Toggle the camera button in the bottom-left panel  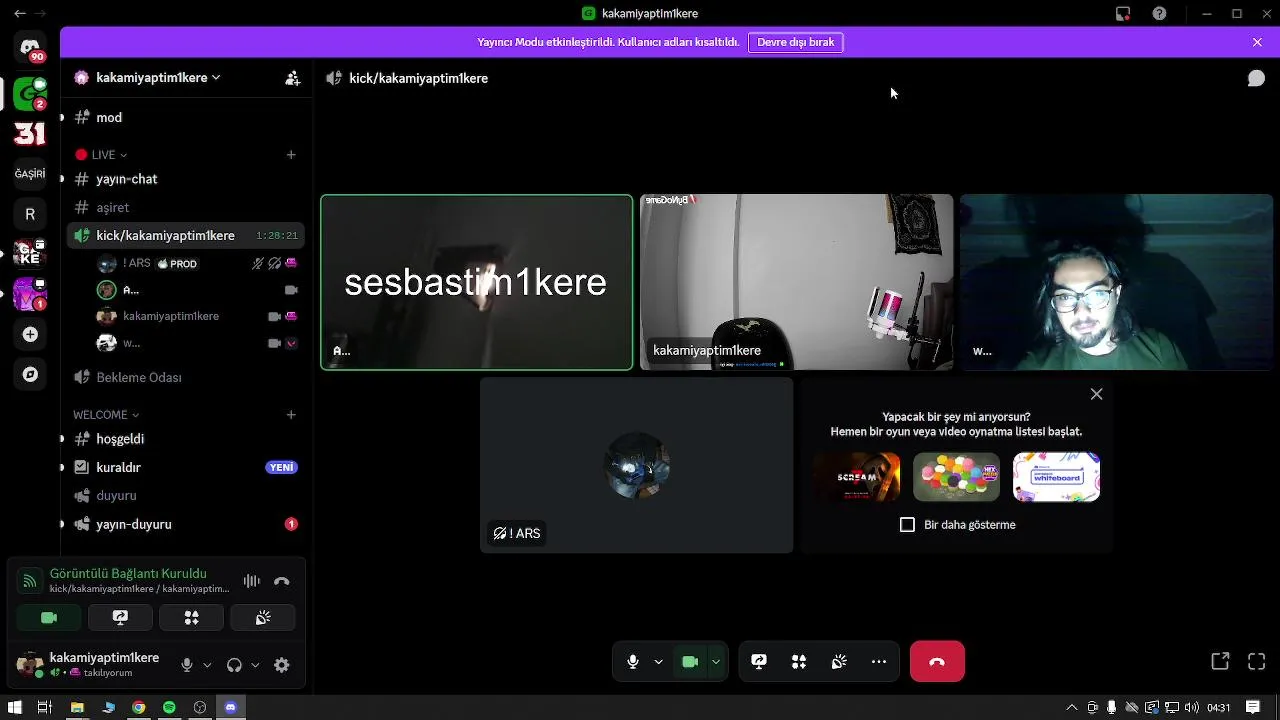tap(49, 618)
